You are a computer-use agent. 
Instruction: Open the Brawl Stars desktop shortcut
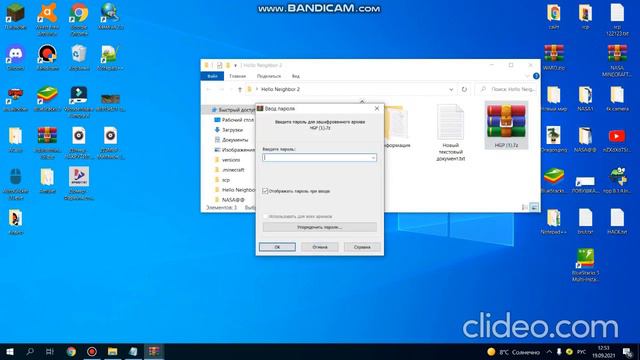pos(16,99)
